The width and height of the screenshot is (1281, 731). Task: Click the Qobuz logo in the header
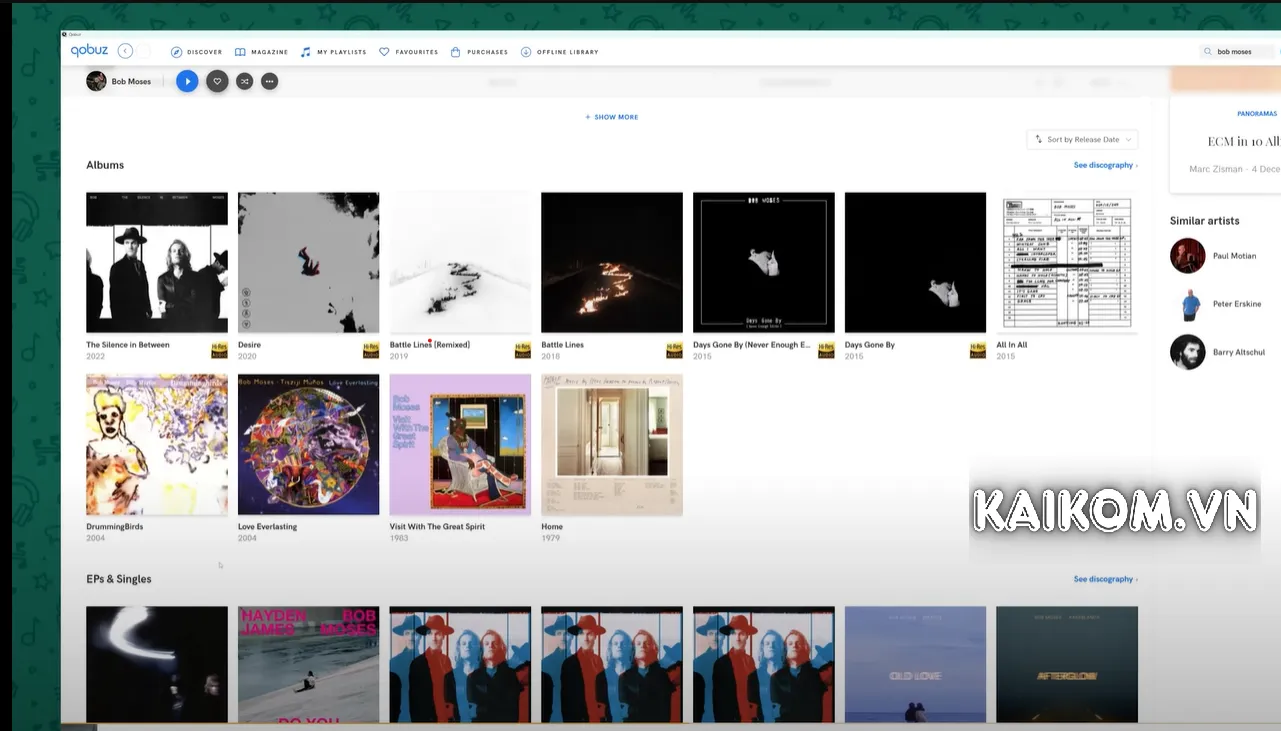click(x=89, y=51)
